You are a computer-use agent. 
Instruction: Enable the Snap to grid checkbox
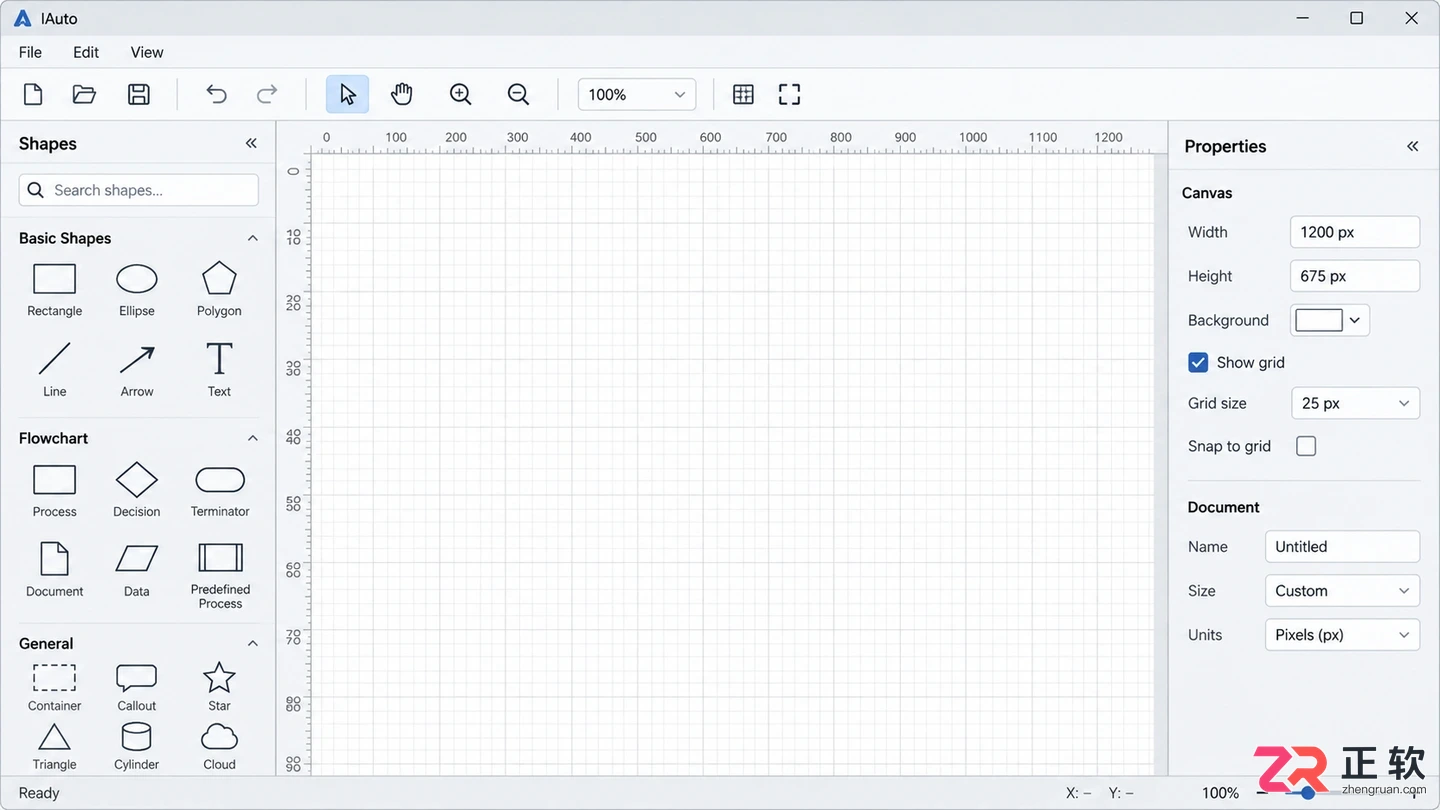coord(1306,446)
